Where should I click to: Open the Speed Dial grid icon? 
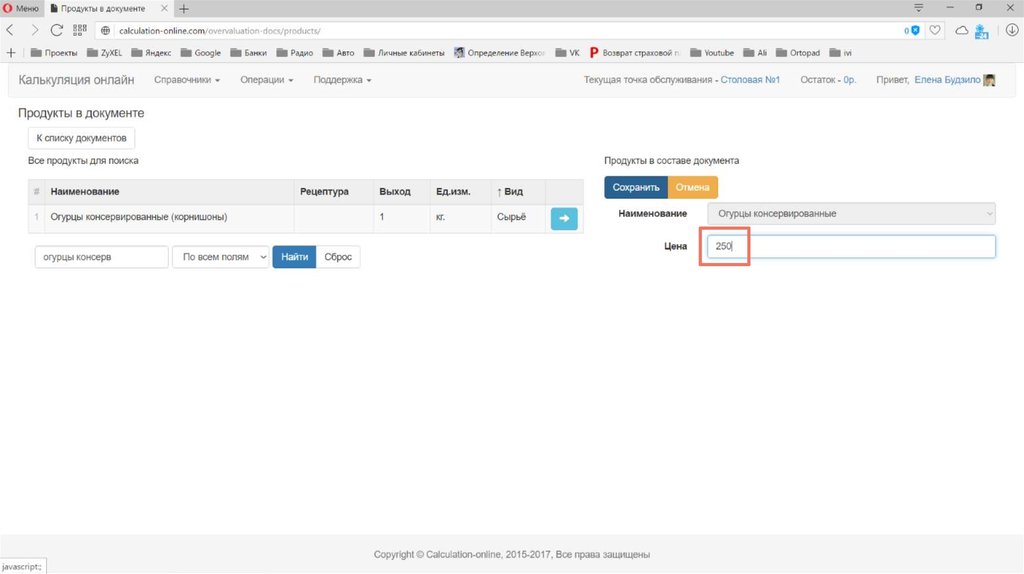(80, 30)
